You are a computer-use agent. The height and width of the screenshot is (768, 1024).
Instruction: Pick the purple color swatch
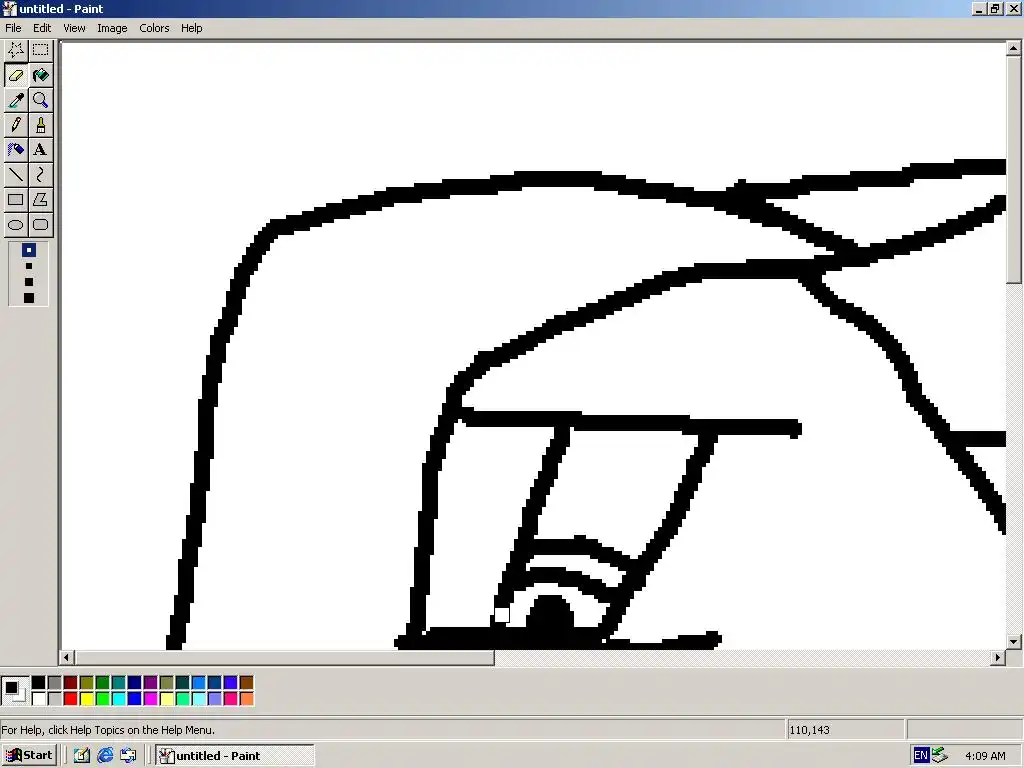(150, 682)
